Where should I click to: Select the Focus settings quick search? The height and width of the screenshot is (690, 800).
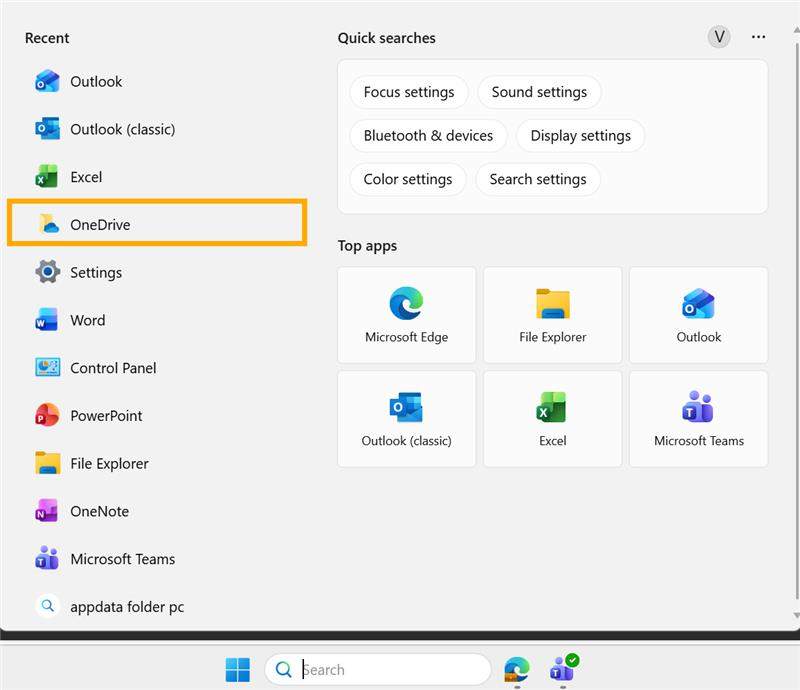[409, 91]
